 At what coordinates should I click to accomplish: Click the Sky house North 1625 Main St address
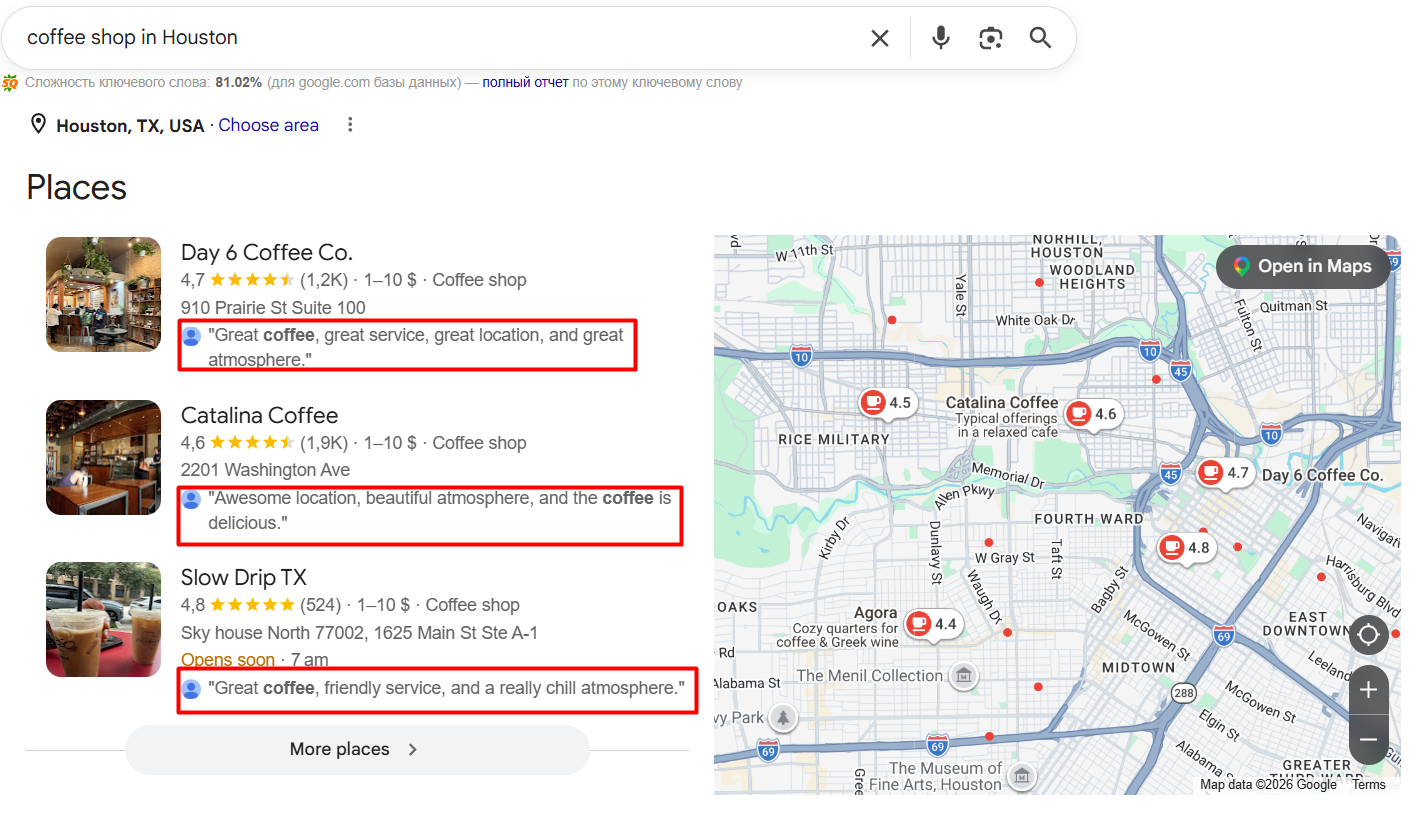click(x=359, y=633)
